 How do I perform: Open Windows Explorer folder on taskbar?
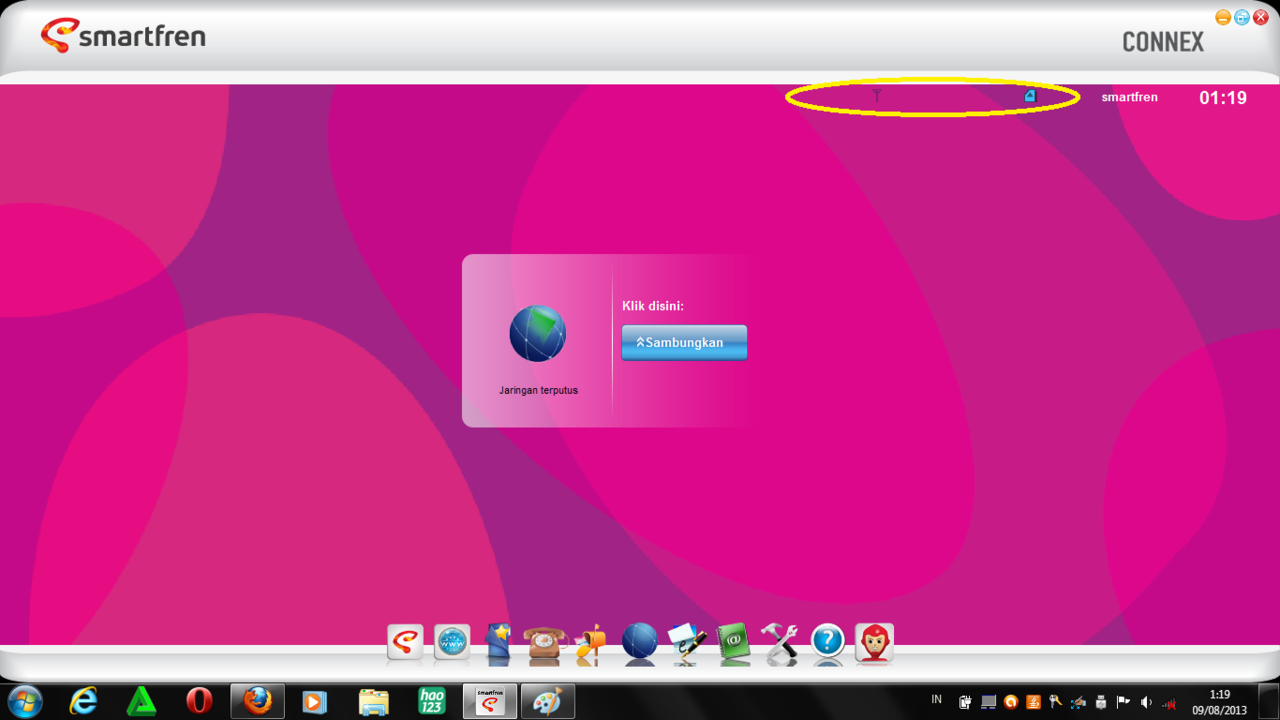click(x=373, y=701)
